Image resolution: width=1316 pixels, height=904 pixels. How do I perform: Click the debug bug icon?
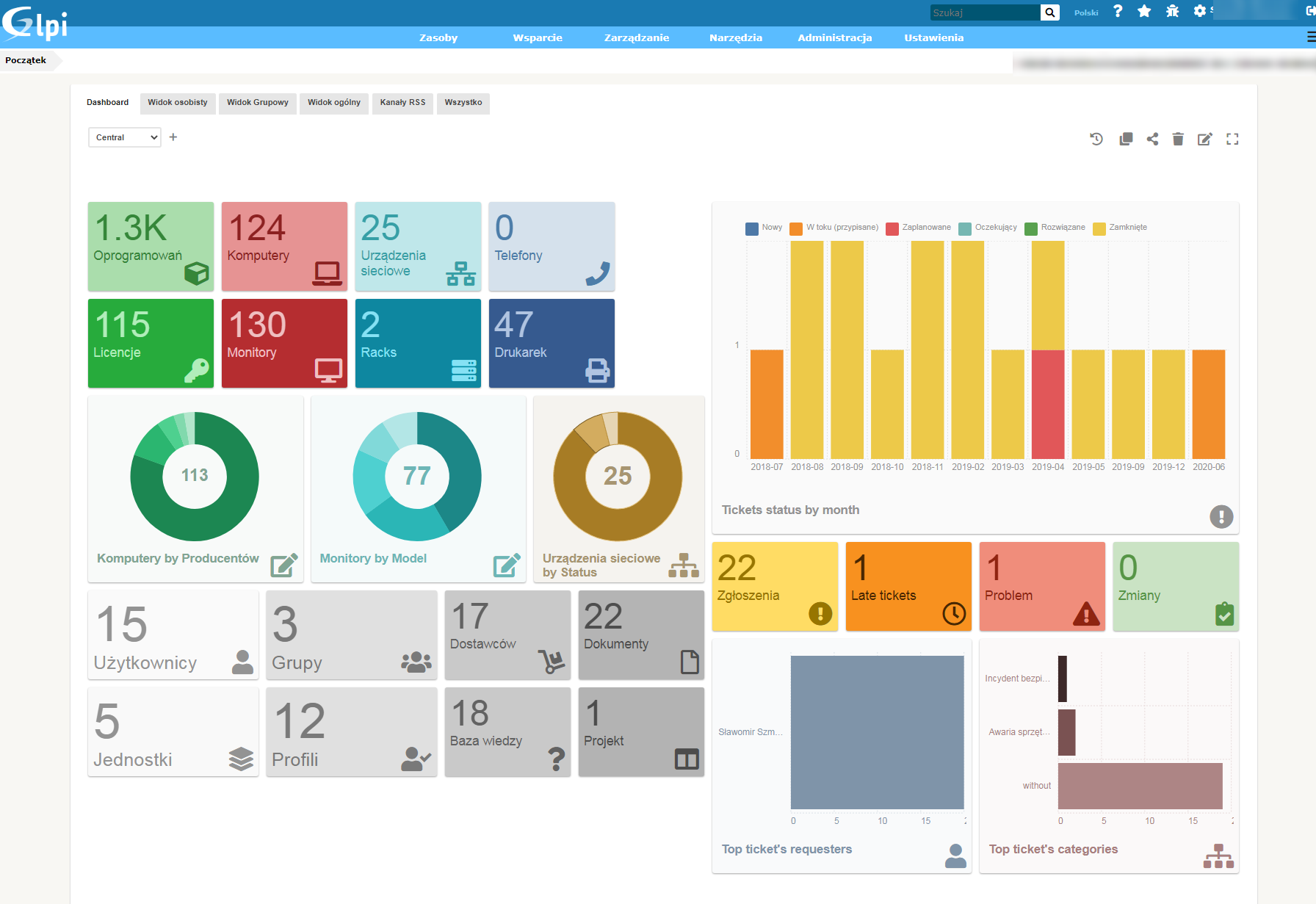coord(1172,11)
